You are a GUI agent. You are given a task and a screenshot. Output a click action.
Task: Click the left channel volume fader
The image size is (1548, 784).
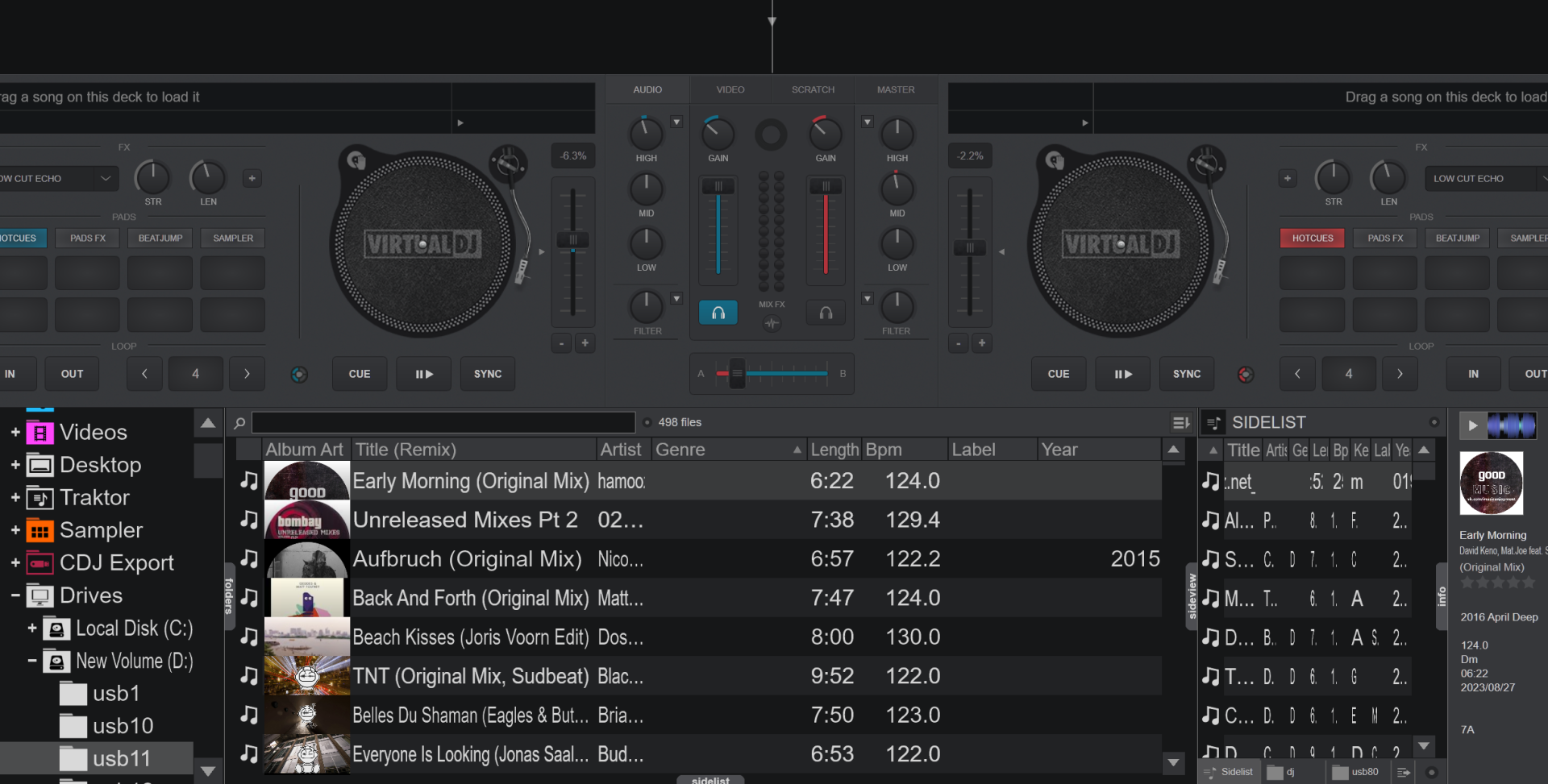718,186
